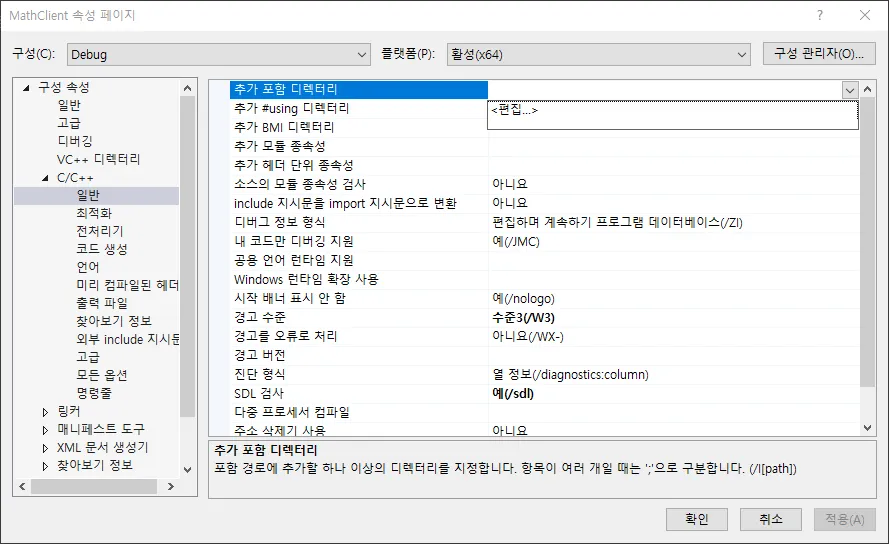Click the 예(/JMC) value cell
Screen dimensions: 889x544
515,242
